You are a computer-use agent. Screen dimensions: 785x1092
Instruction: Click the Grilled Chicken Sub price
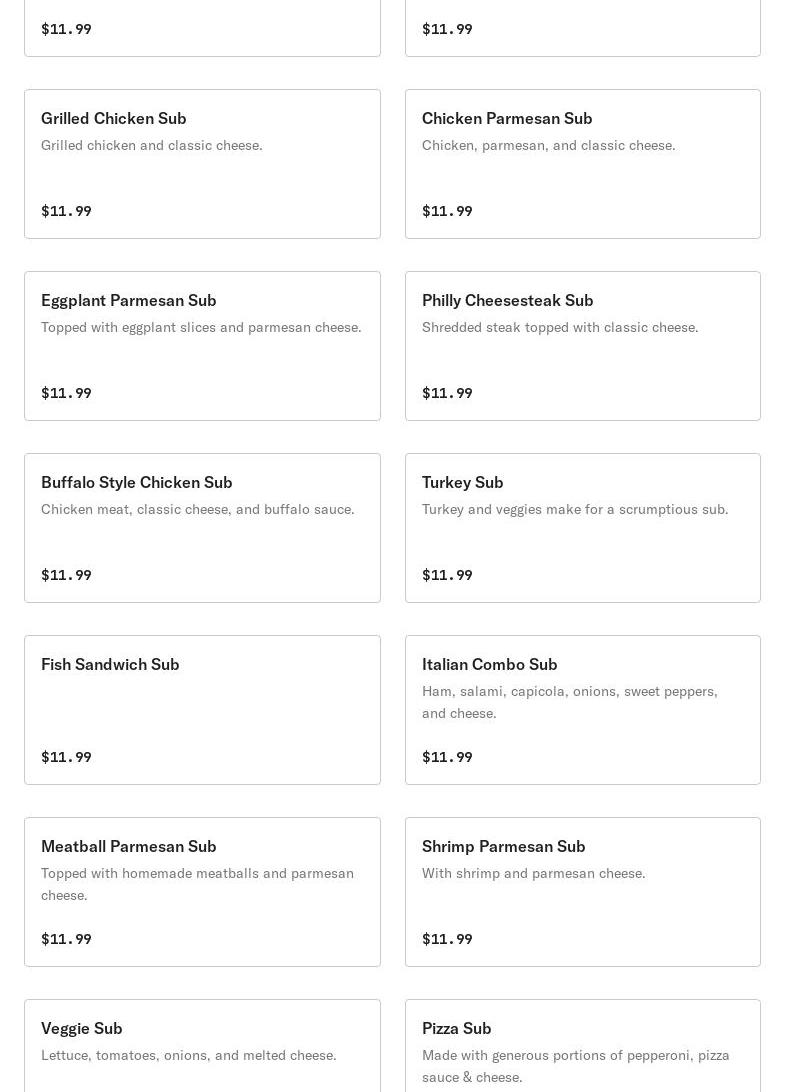66,211
